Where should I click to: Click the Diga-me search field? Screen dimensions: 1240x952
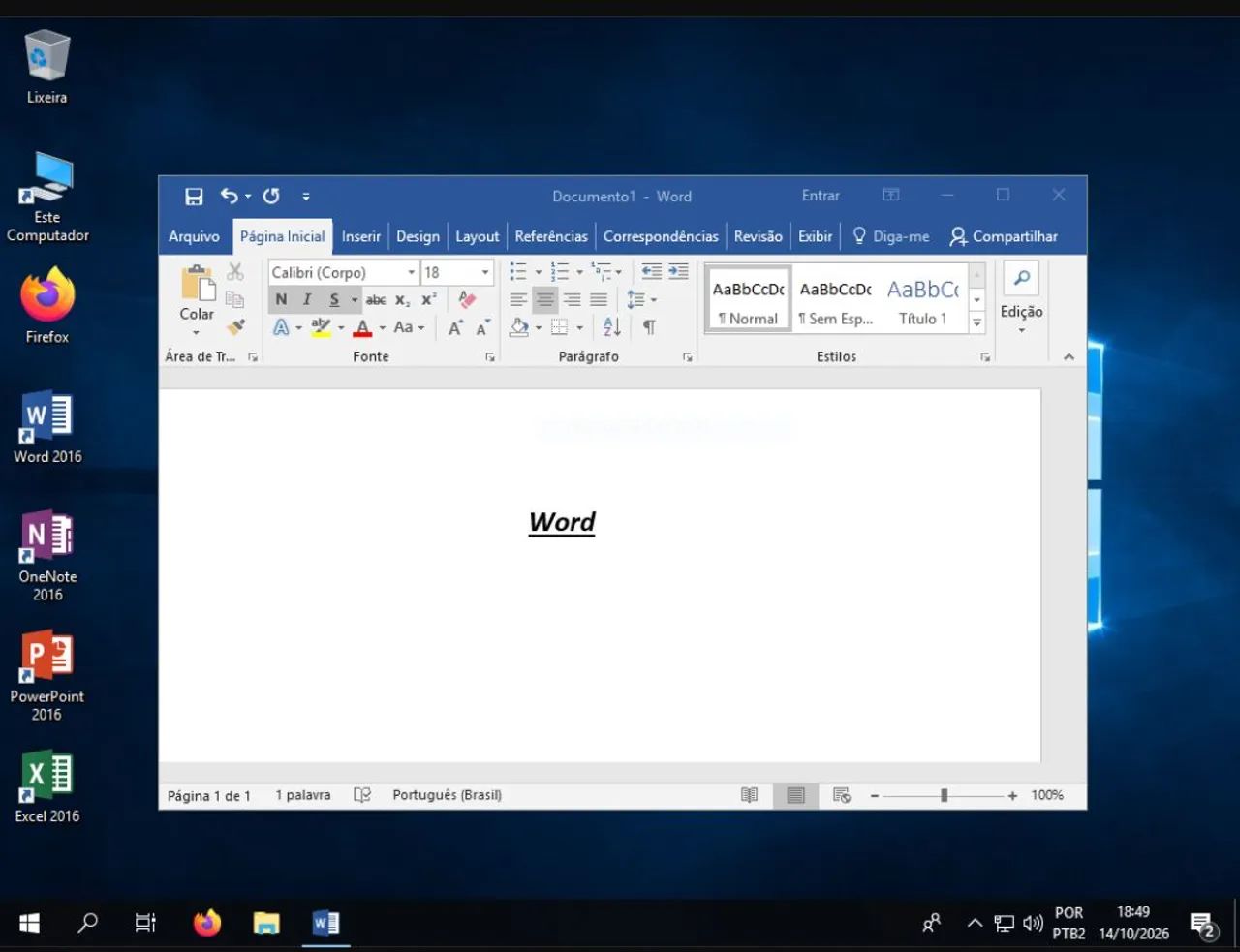pyautogui.click(x=891, y=236)
